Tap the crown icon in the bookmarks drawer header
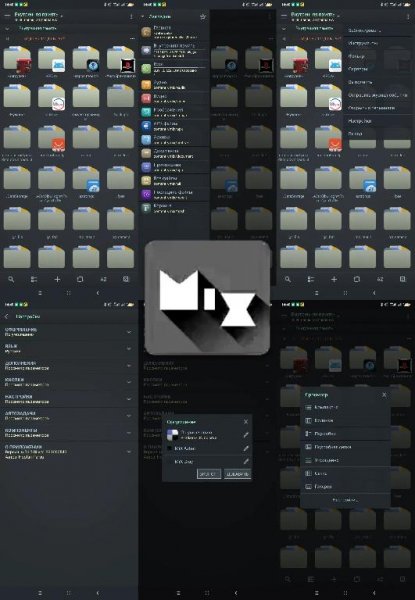Image resolution: width=415 pixels, height=600 pixels. click(x=203, y=16)
